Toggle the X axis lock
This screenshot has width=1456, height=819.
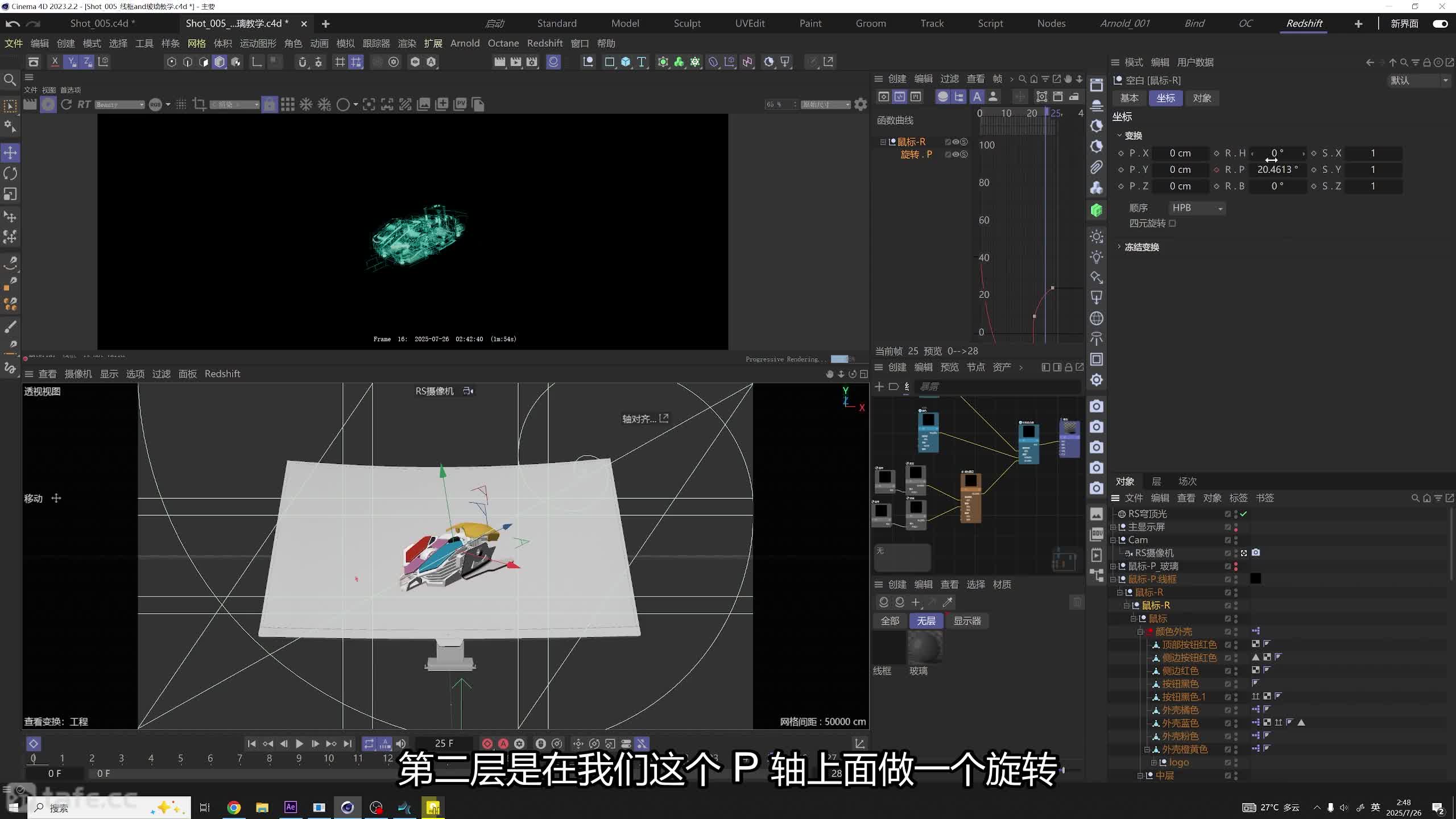coord(55,62)
